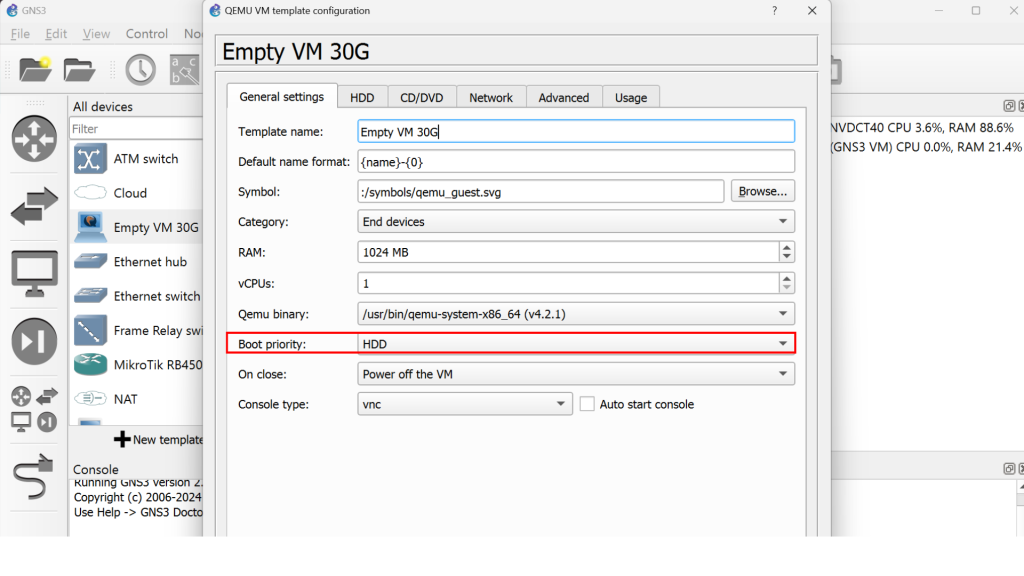Viewport: 1024px width, 576px height.
Task: Click into the Template name field
Action: click(x=576, y=132)
